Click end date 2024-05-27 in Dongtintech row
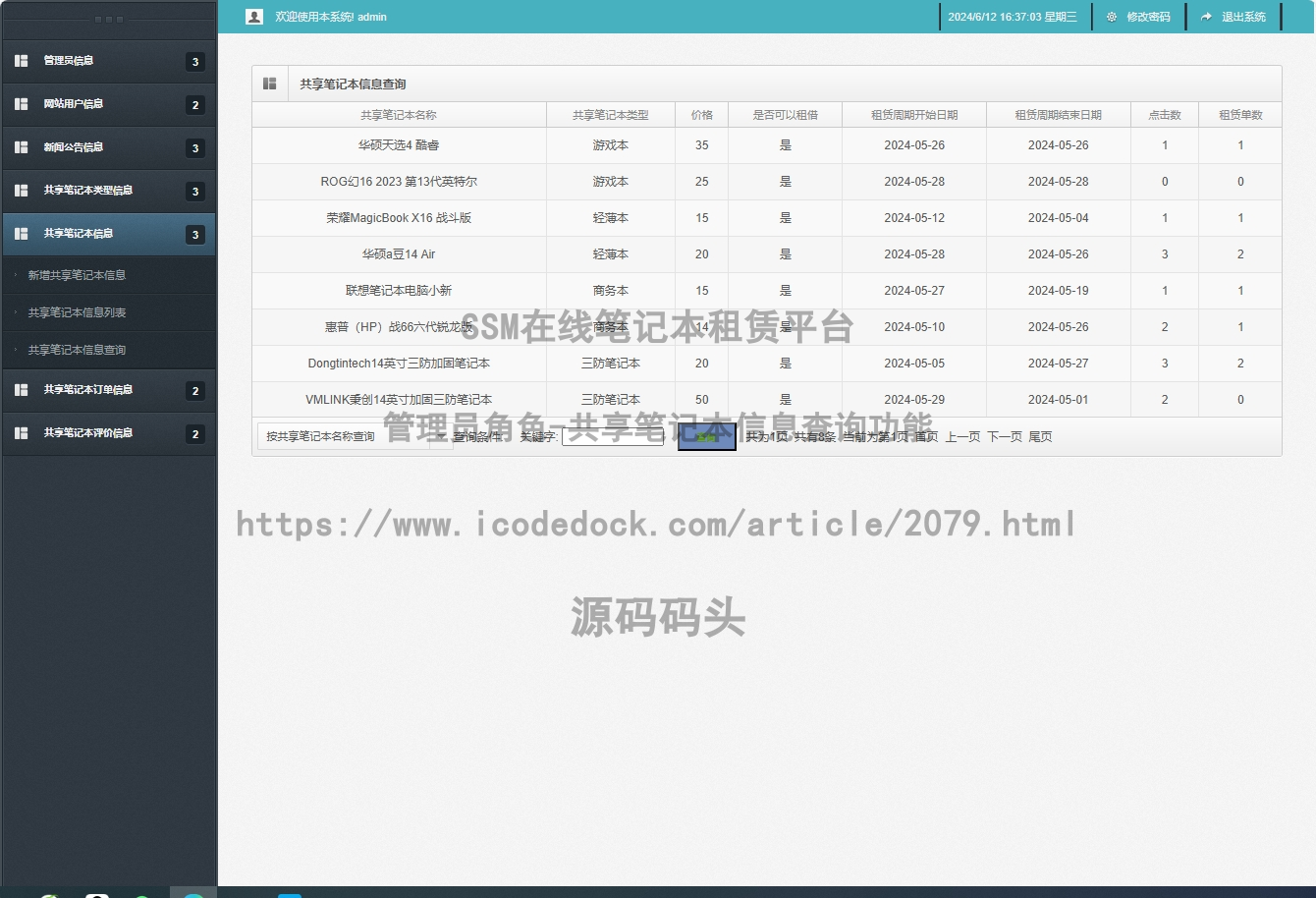1316x898 pixels. [1059, 364]
